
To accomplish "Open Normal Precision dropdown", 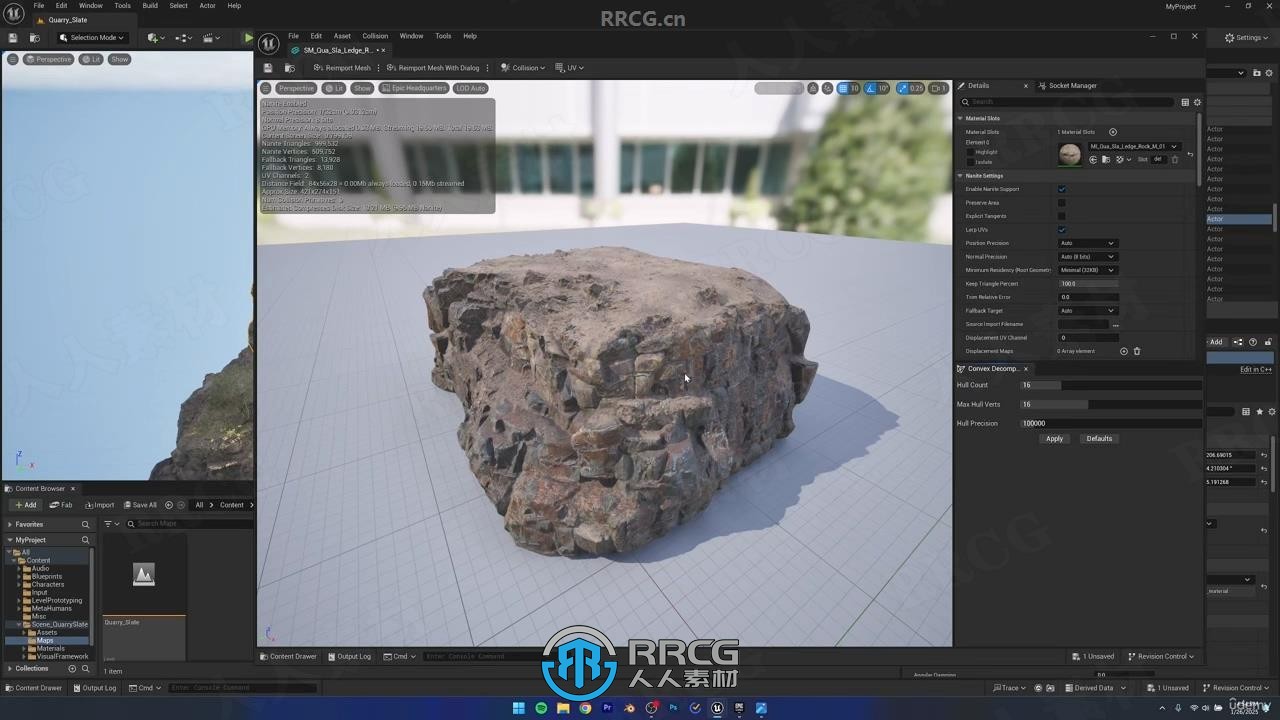I will click(x=1087, y=257).
